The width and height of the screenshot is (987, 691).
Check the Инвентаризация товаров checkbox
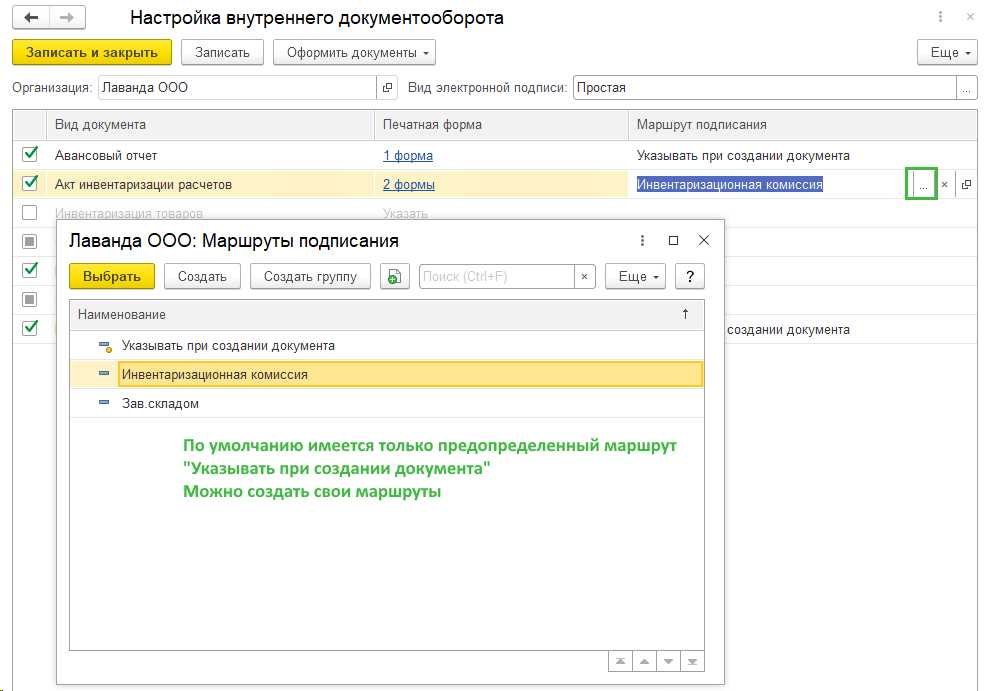(30, 213)
